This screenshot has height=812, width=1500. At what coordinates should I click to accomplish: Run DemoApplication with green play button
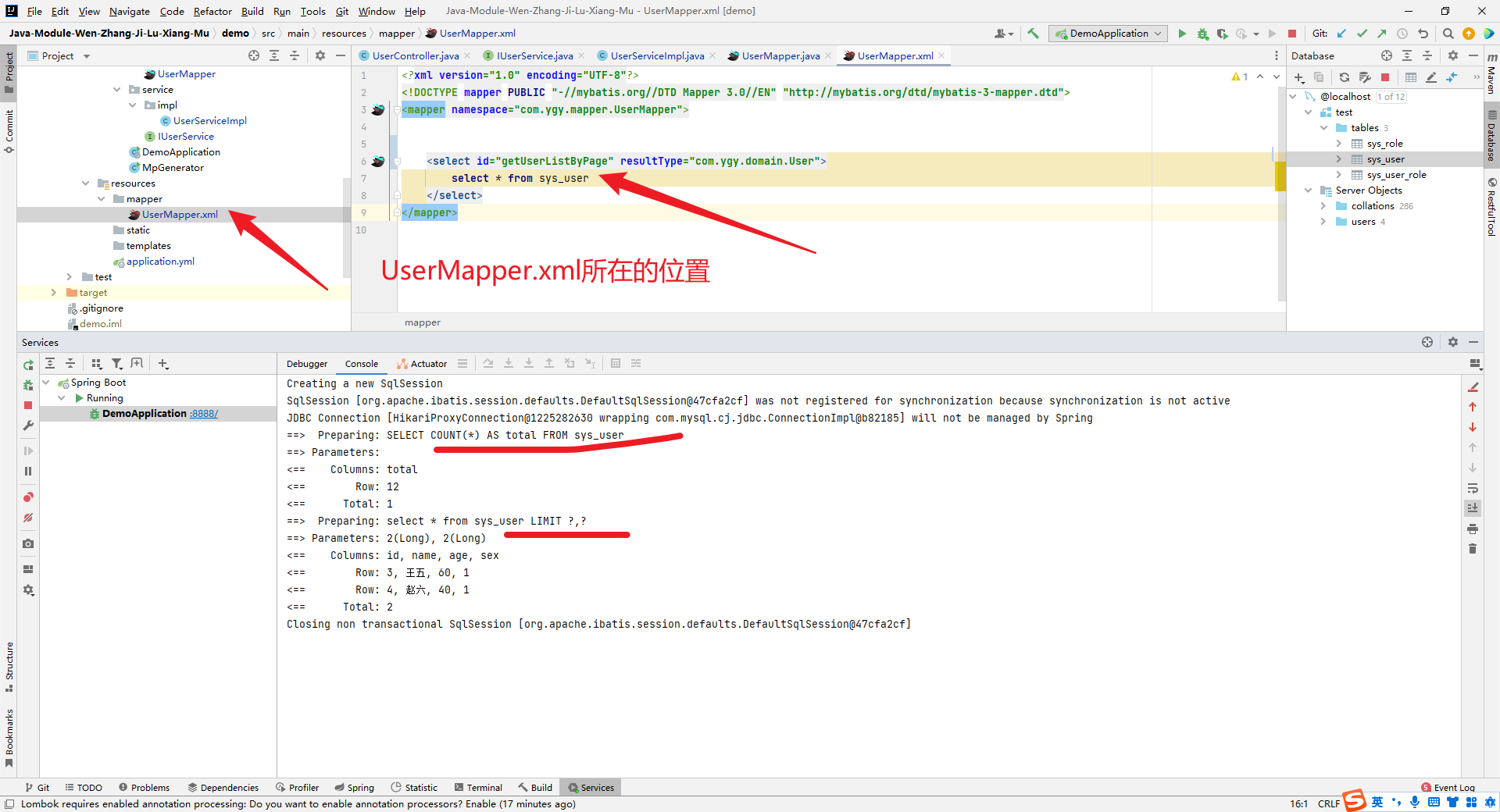click(1182, 34)
